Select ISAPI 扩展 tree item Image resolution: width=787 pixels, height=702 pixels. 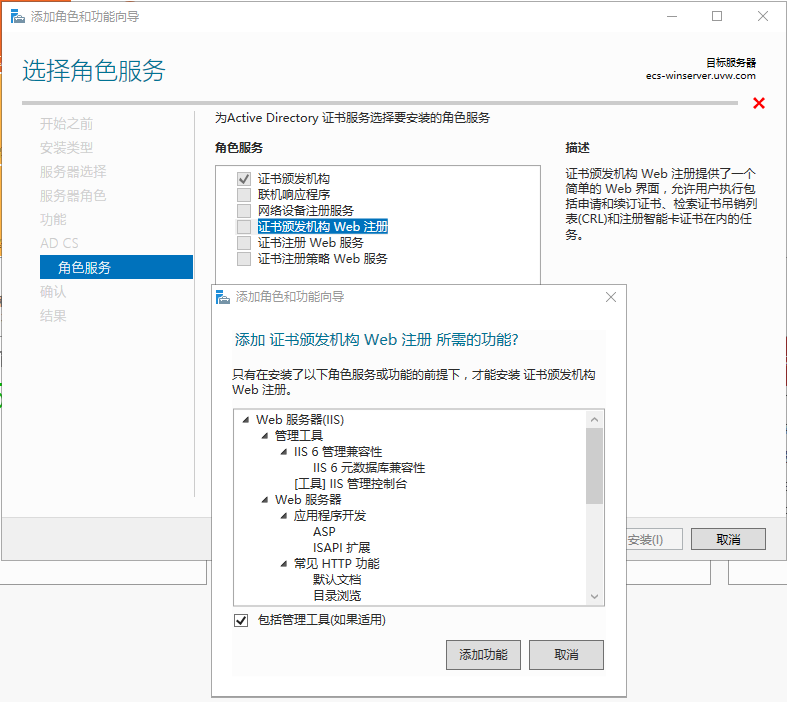pos(341,548)
